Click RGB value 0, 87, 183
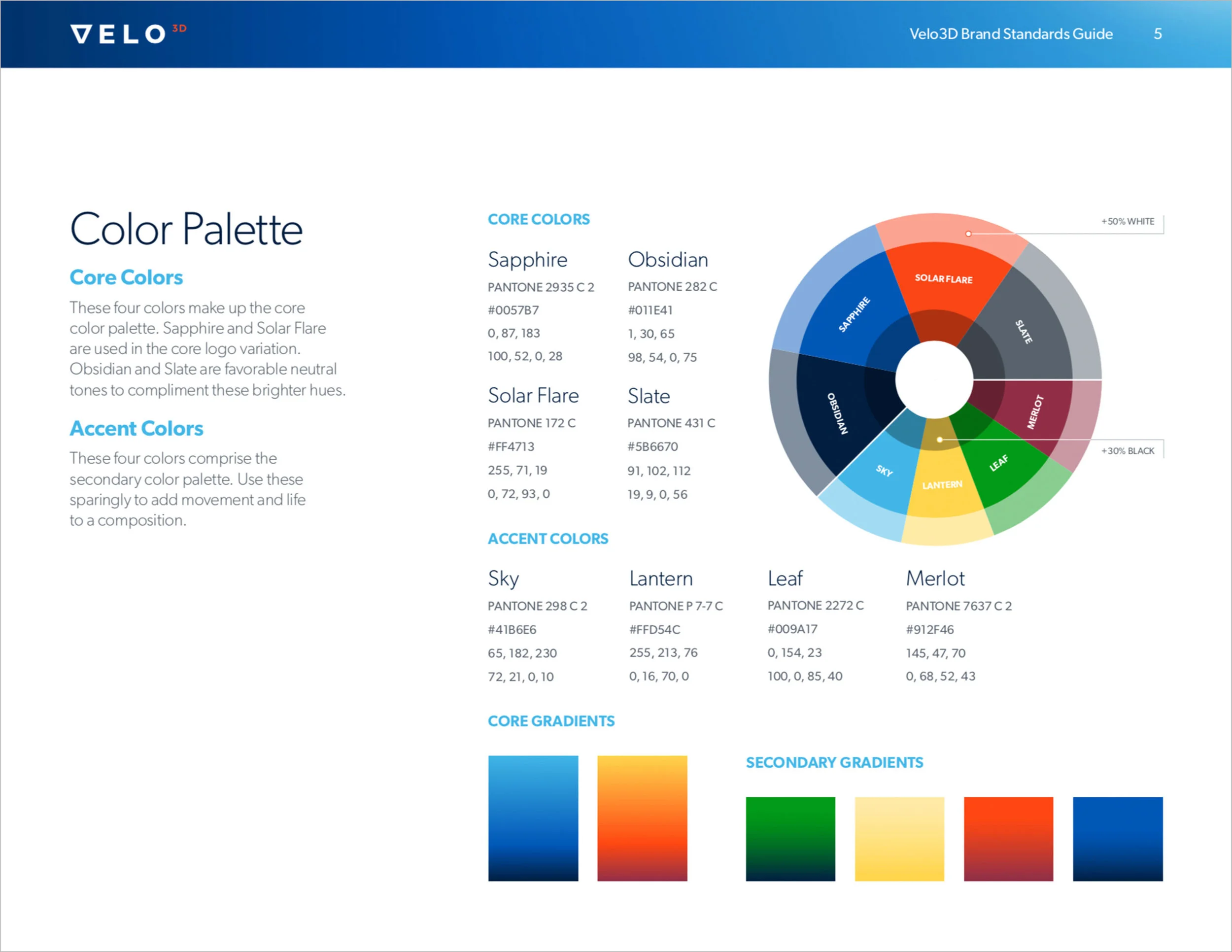The image size is (1232, 952). pyautogui.click(x=514, y=333)
